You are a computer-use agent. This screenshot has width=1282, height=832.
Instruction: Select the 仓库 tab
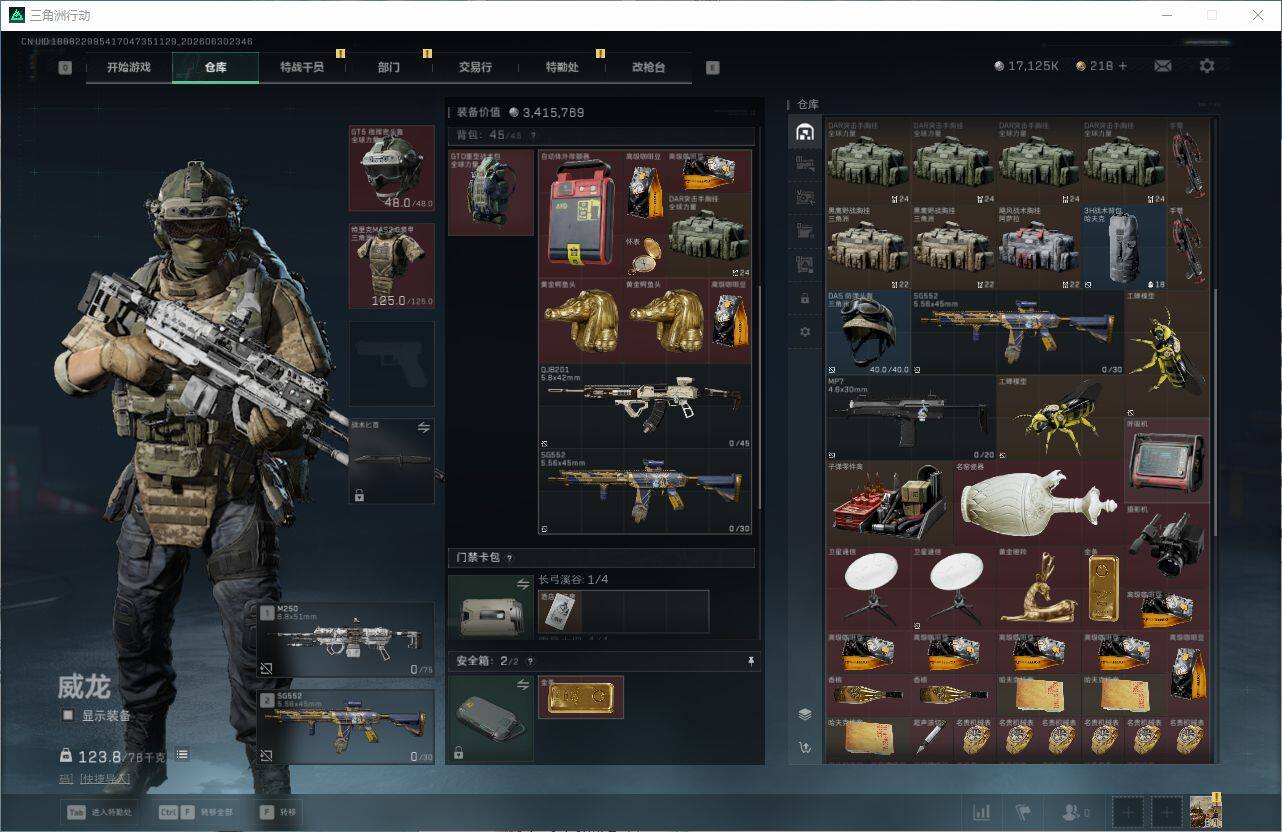(215, 67)
